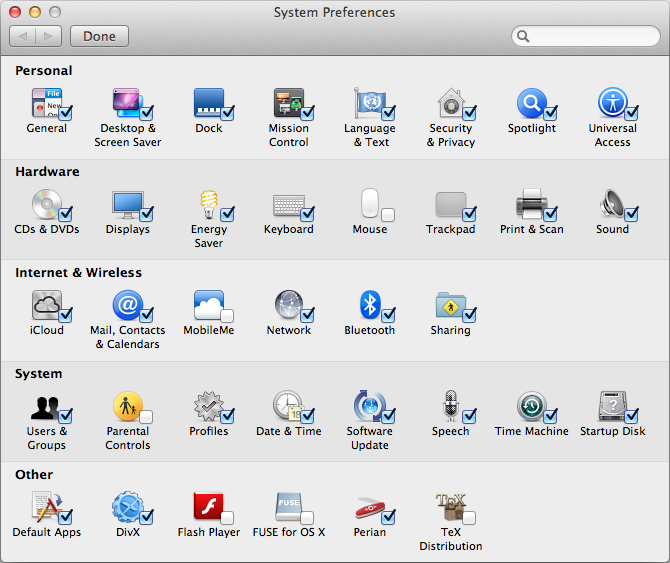Image resolution: width=670 pixels, height=563 pixels.
Task: Uncheck the Sound pane checkbox
Action: tap(631, 214)
